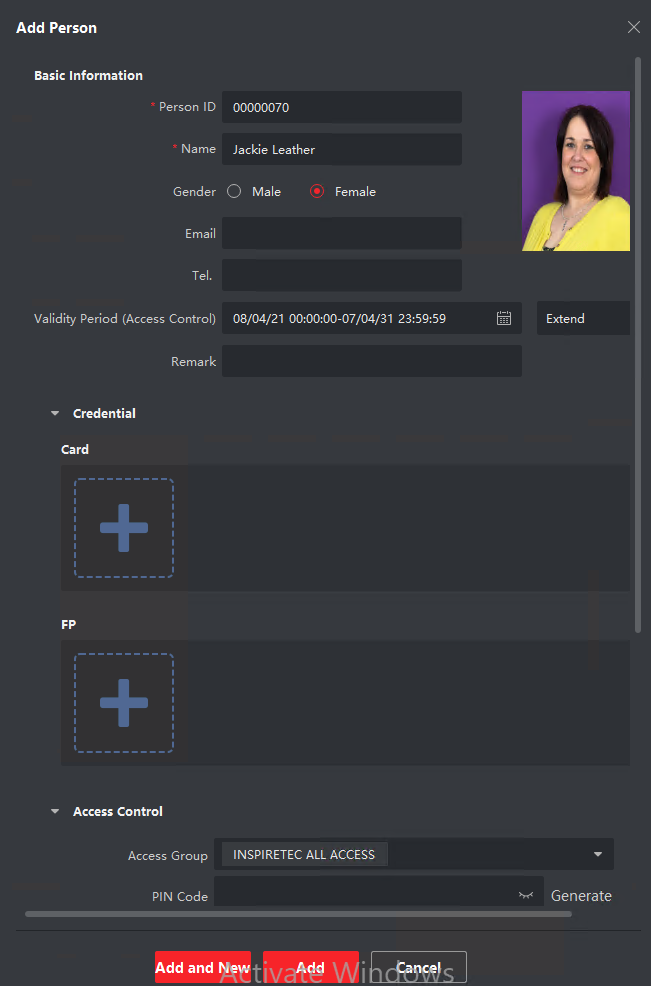The height and width of the screenshot is (986, 651).
Task: Click the person's profile photo
Action: [x=575, y=171]
